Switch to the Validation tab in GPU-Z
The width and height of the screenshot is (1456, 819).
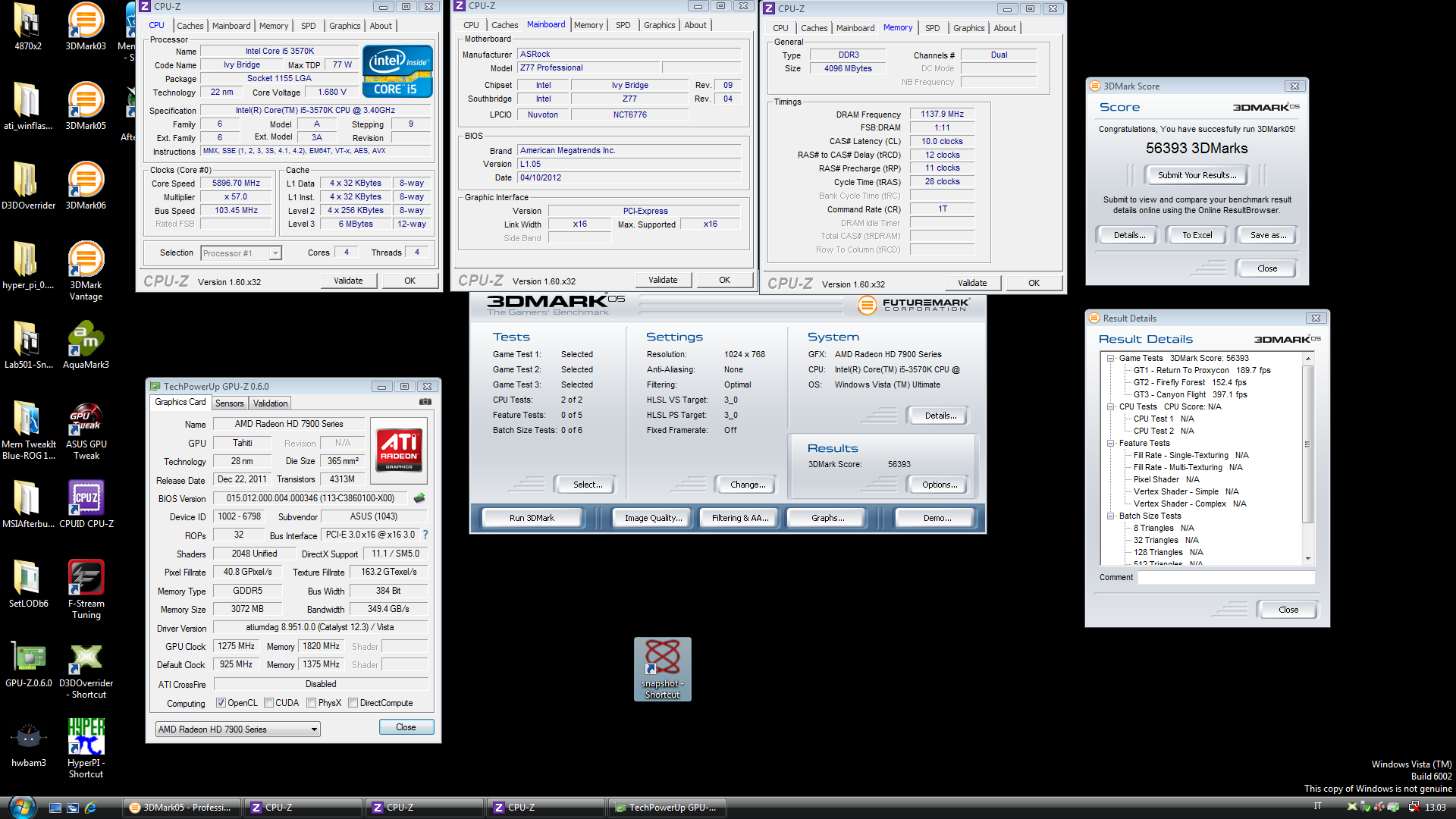tap(270, 403)
